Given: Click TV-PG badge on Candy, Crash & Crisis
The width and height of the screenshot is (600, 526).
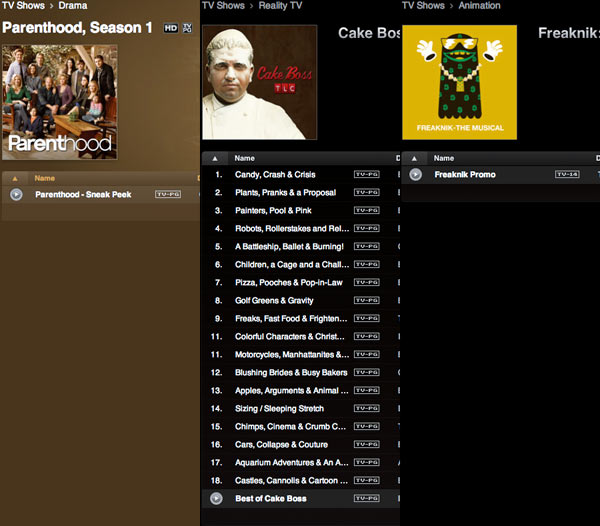Looking at the screenshot, I should coord(367,174).
